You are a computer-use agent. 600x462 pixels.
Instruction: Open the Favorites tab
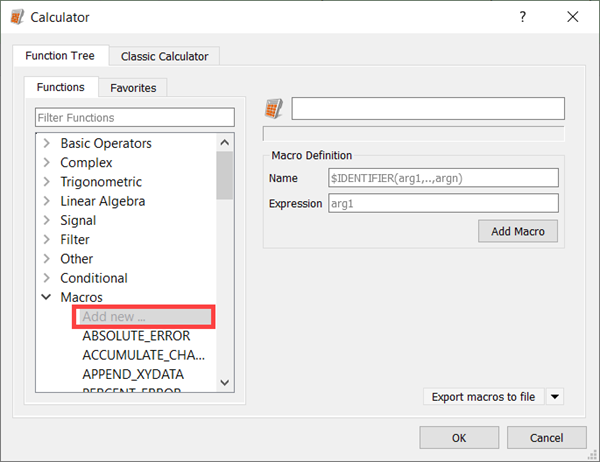coord(133,88)
